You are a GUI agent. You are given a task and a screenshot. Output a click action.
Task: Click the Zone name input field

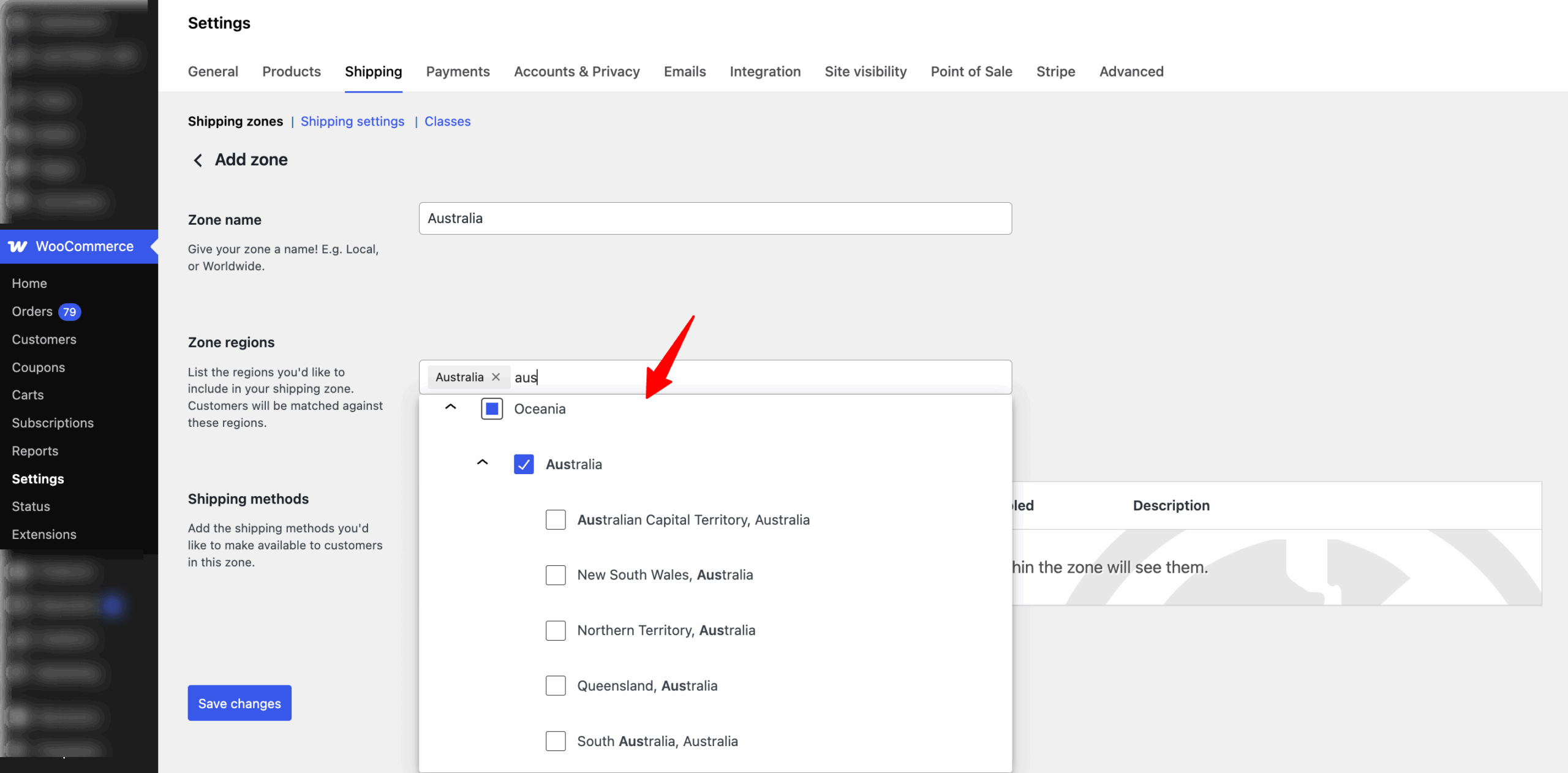(x=714, y=218)
